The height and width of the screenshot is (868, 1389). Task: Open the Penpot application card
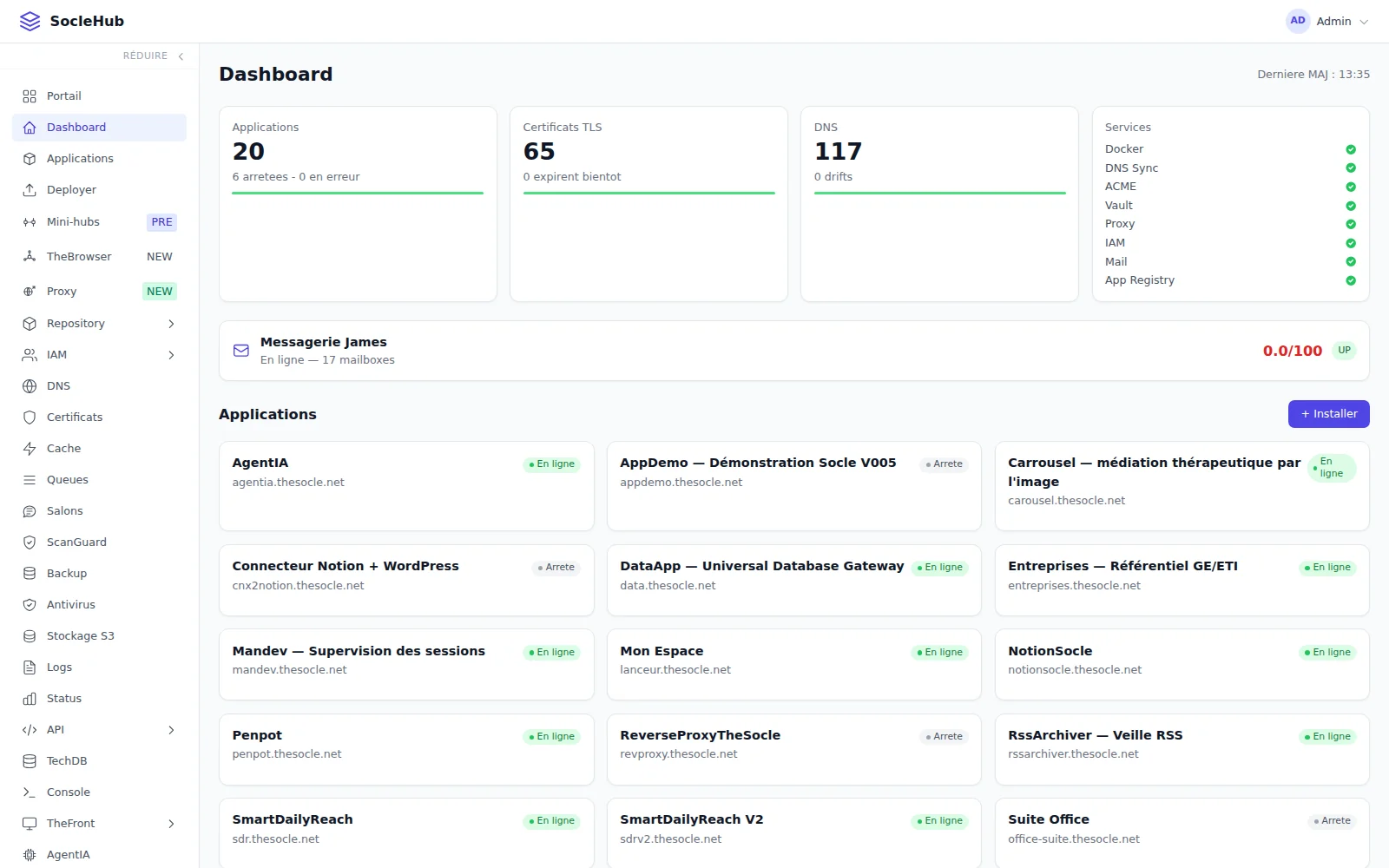(406, 750)
